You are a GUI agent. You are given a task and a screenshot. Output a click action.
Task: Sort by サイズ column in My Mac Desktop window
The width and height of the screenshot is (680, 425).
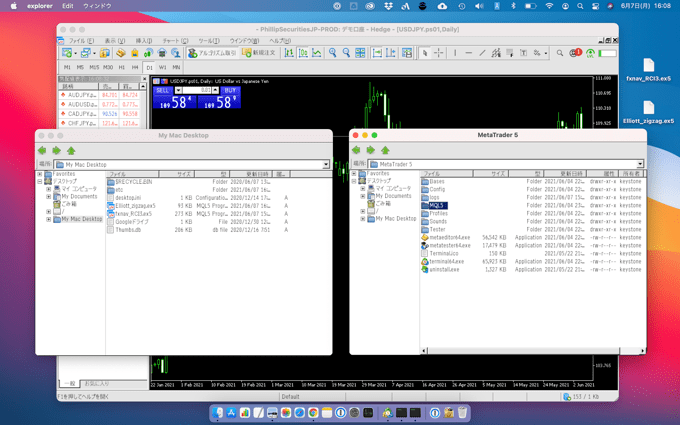click(x=177, y=174)
